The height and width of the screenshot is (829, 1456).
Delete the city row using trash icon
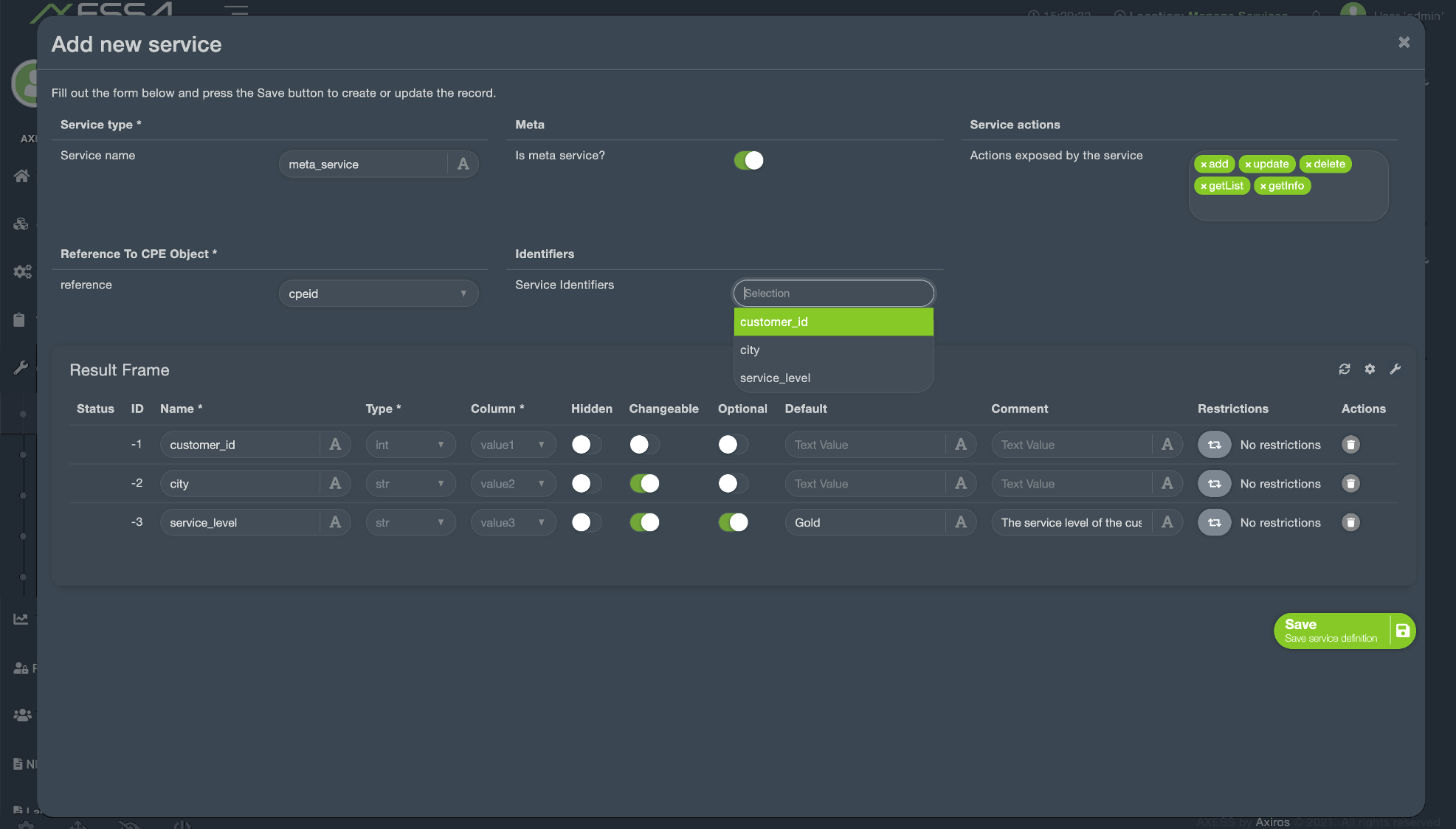coord(1350,483)
